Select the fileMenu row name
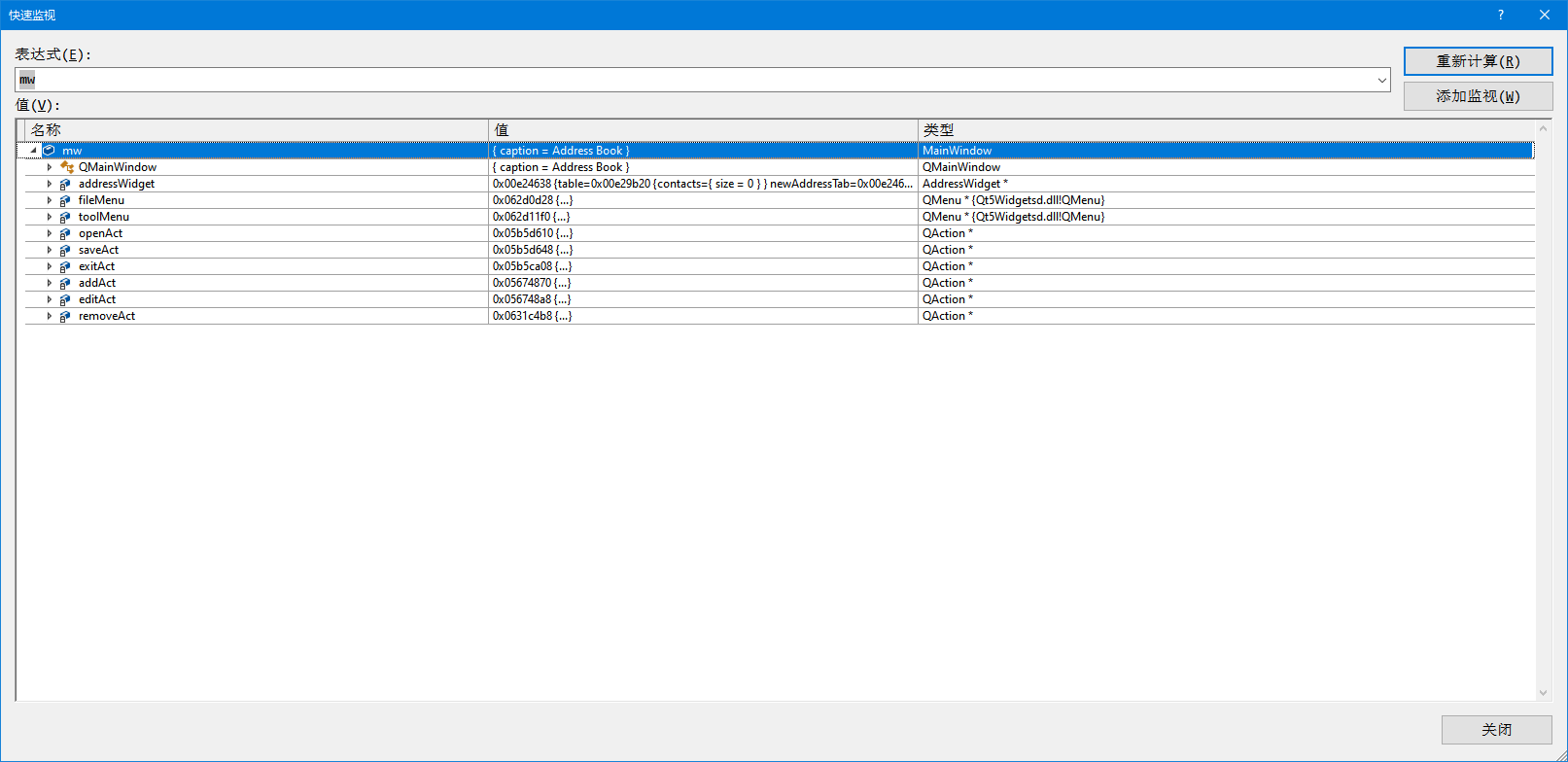Viewport: 1568px width, 762px height. click(x=101, y=200)
